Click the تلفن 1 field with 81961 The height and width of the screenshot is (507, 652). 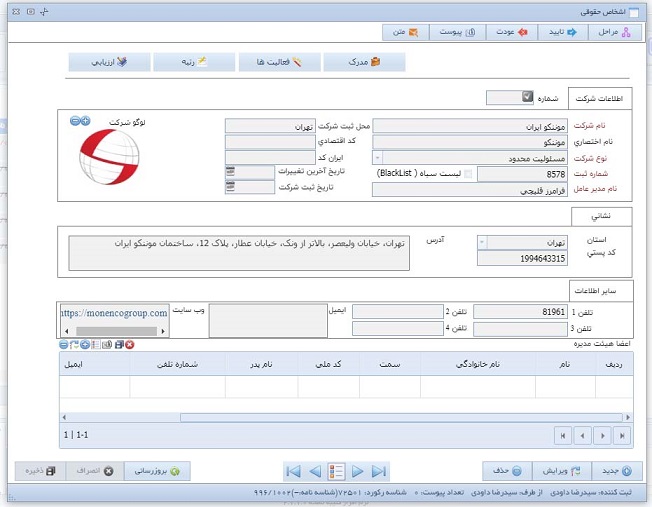pos(520,312)
